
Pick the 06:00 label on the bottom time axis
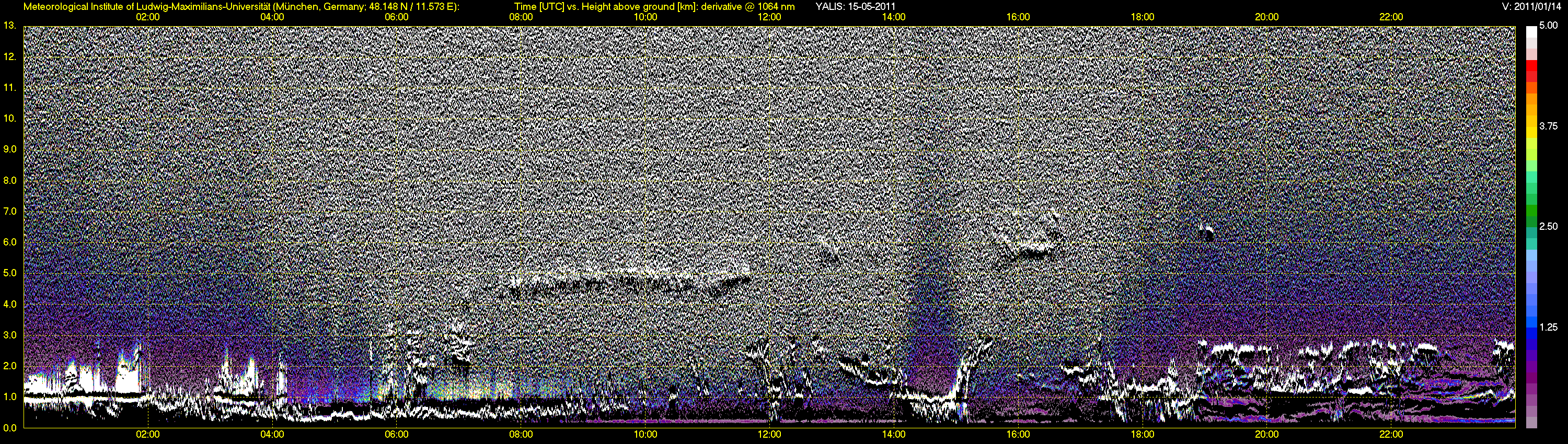tap(396, 434)
